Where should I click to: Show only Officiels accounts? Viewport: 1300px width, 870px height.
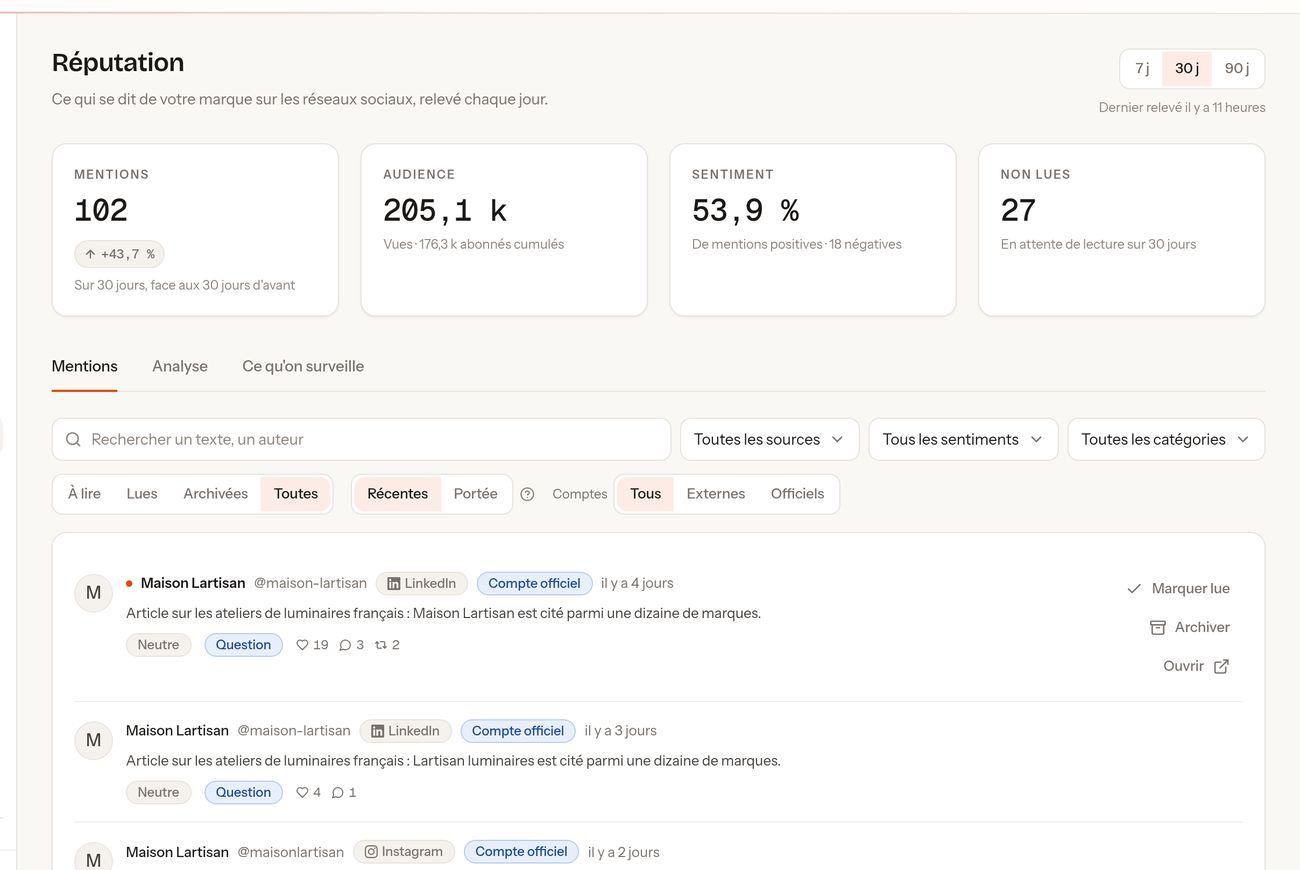(x=798, y=494)
